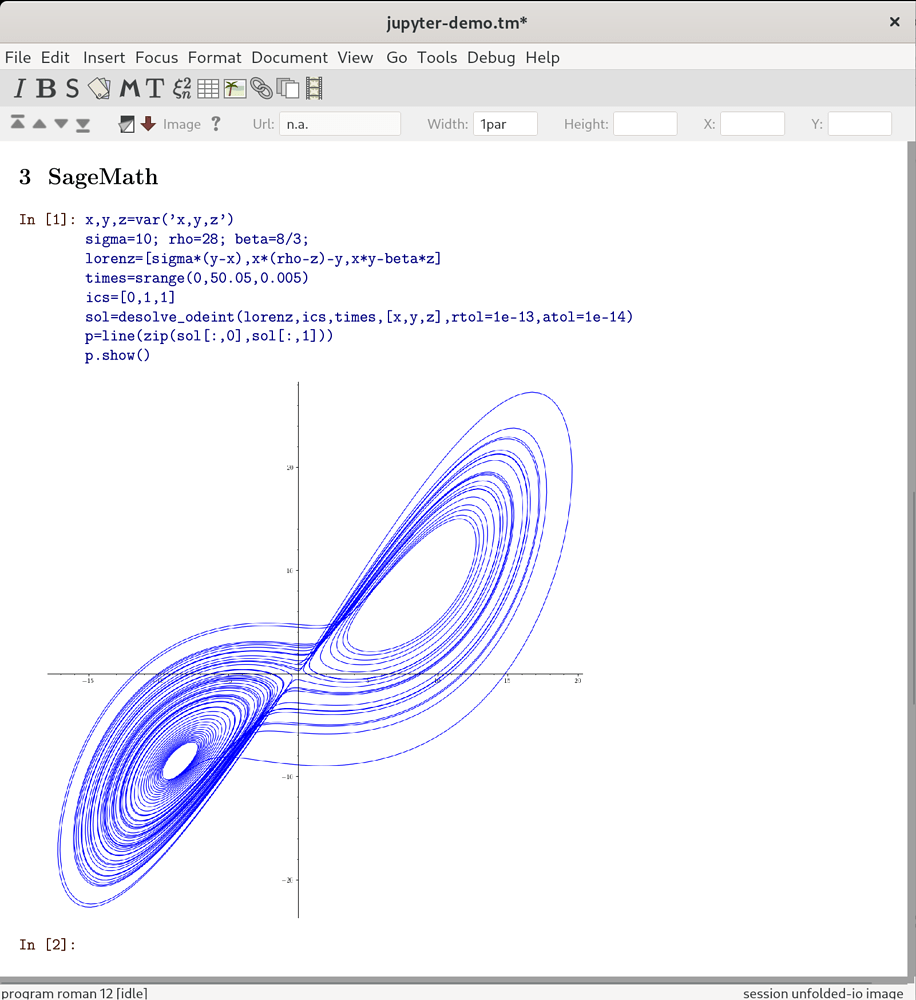Screen dimensions: 916x1000
Task: Click the T text-mode toolbar icon
Action: pyautogui.click(x=155, y=89)
